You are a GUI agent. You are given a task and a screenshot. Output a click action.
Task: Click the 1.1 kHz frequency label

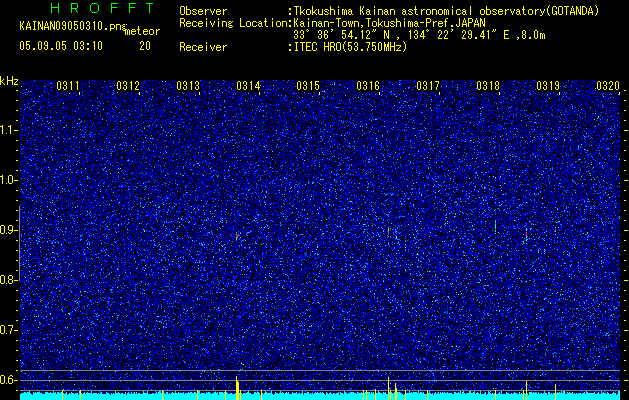click(x=9, y=130)
